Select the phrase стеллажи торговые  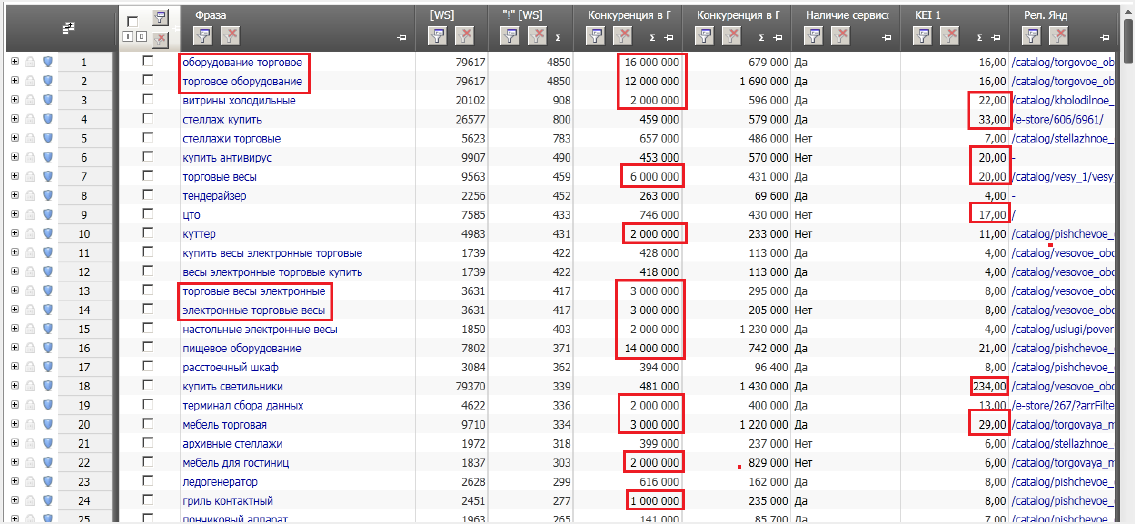click(232, 138)
